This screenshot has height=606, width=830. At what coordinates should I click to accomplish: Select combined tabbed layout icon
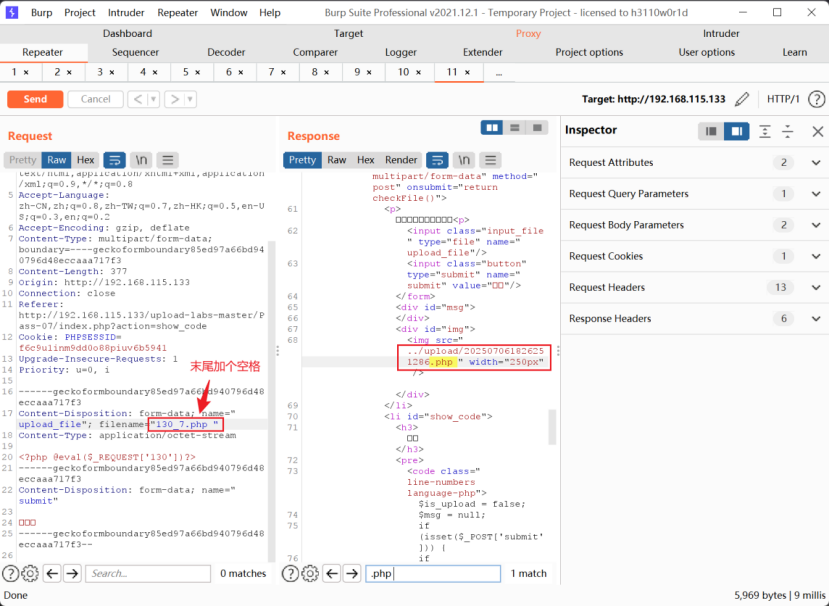point(537,128)
